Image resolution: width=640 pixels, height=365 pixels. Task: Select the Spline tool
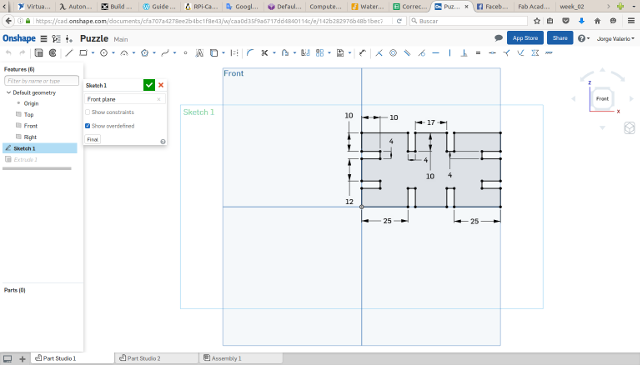point(165,53)
